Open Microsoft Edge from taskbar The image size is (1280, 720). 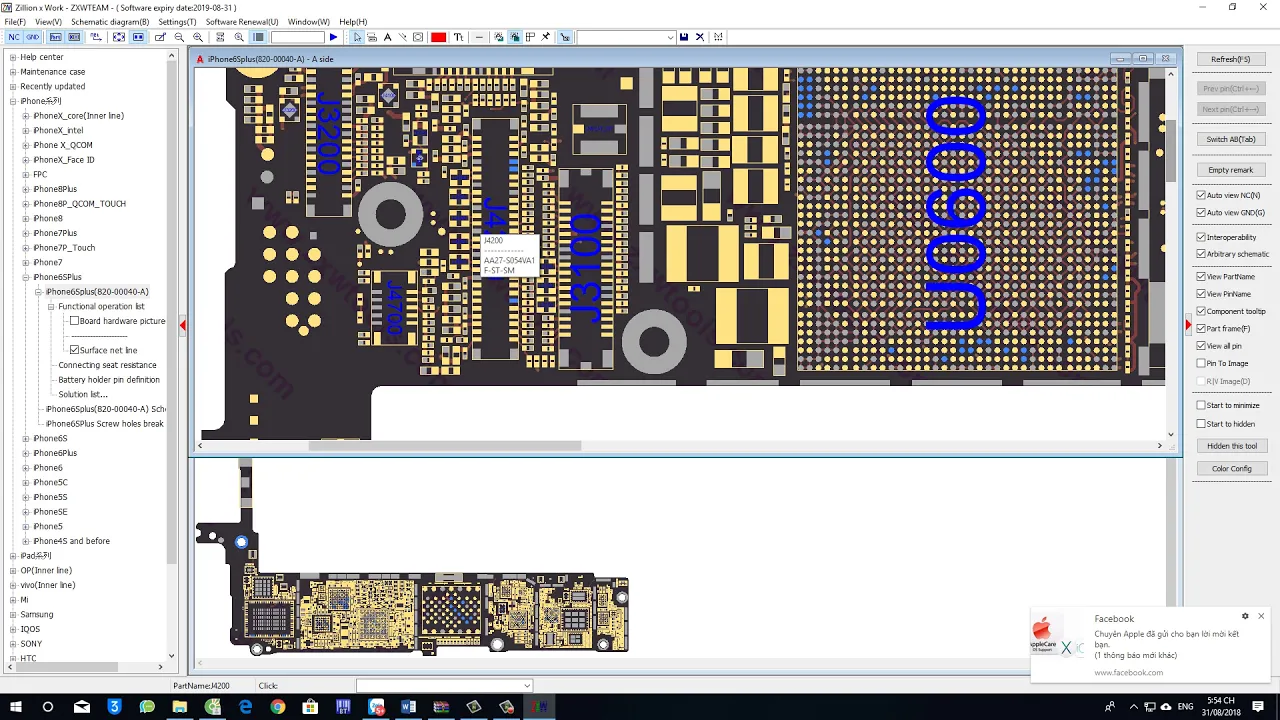point(245,707)
